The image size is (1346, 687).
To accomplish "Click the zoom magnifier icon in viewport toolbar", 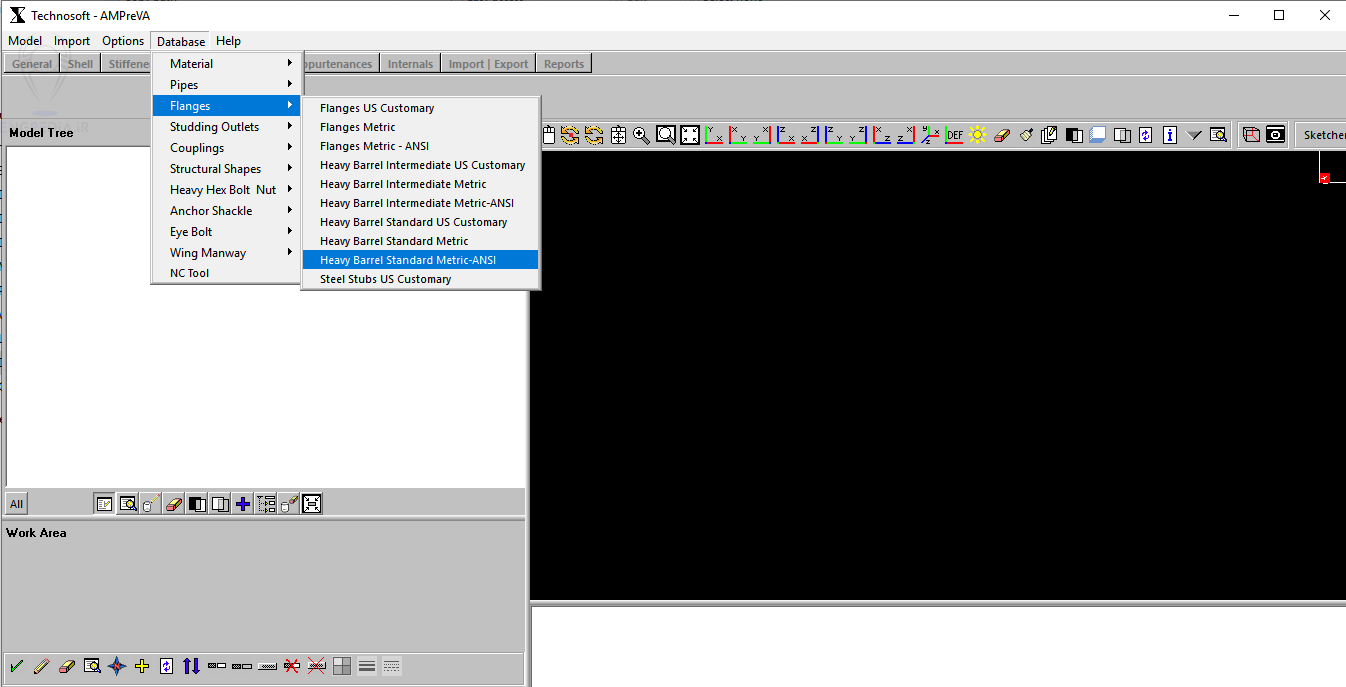I will pyautogui.click(x=642, y=135).
